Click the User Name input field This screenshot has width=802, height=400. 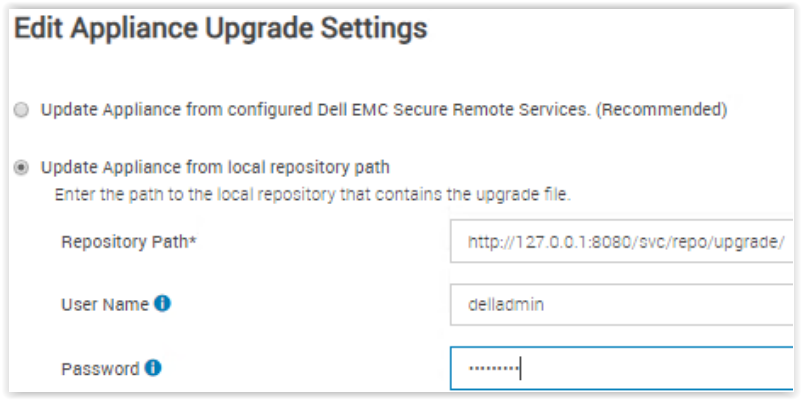click(620, 305)
